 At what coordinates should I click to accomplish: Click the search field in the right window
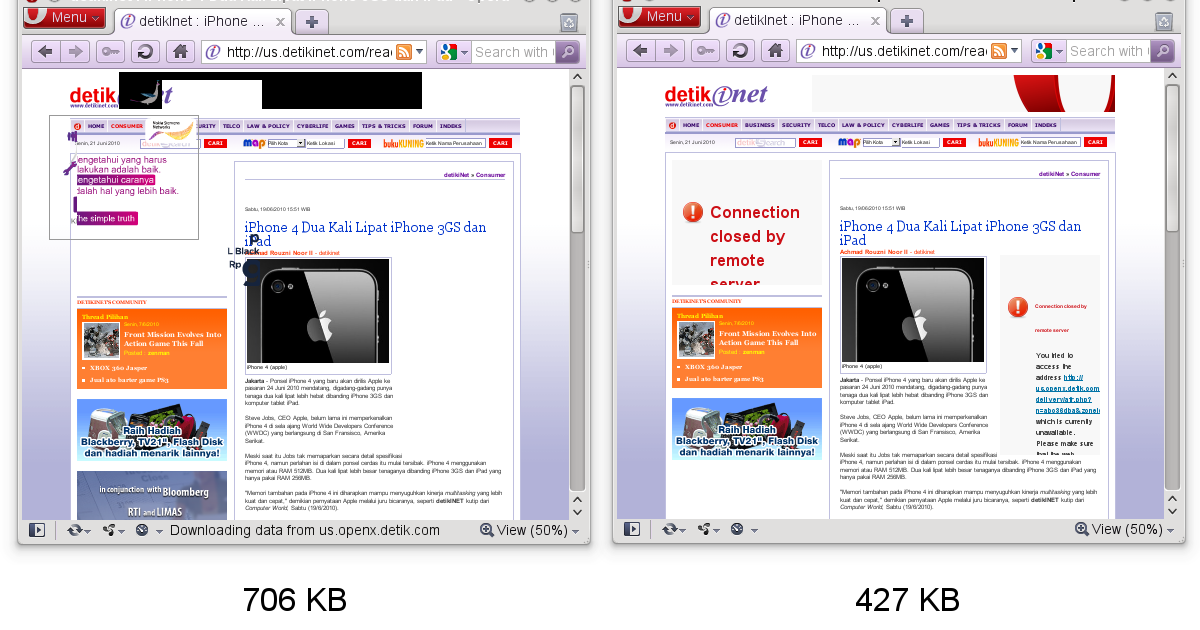click(x=1107, y=51)
